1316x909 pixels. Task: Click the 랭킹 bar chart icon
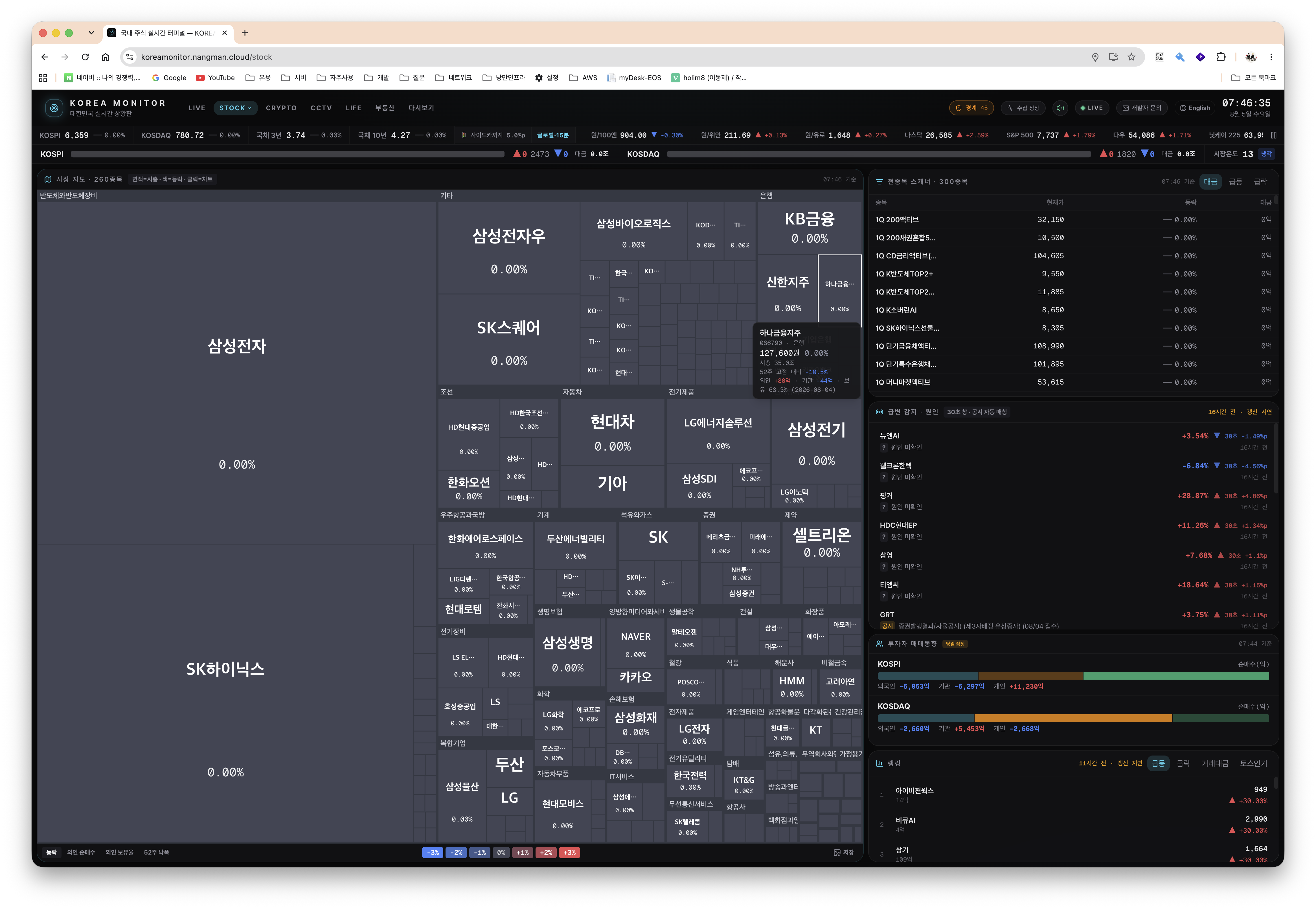879,763
